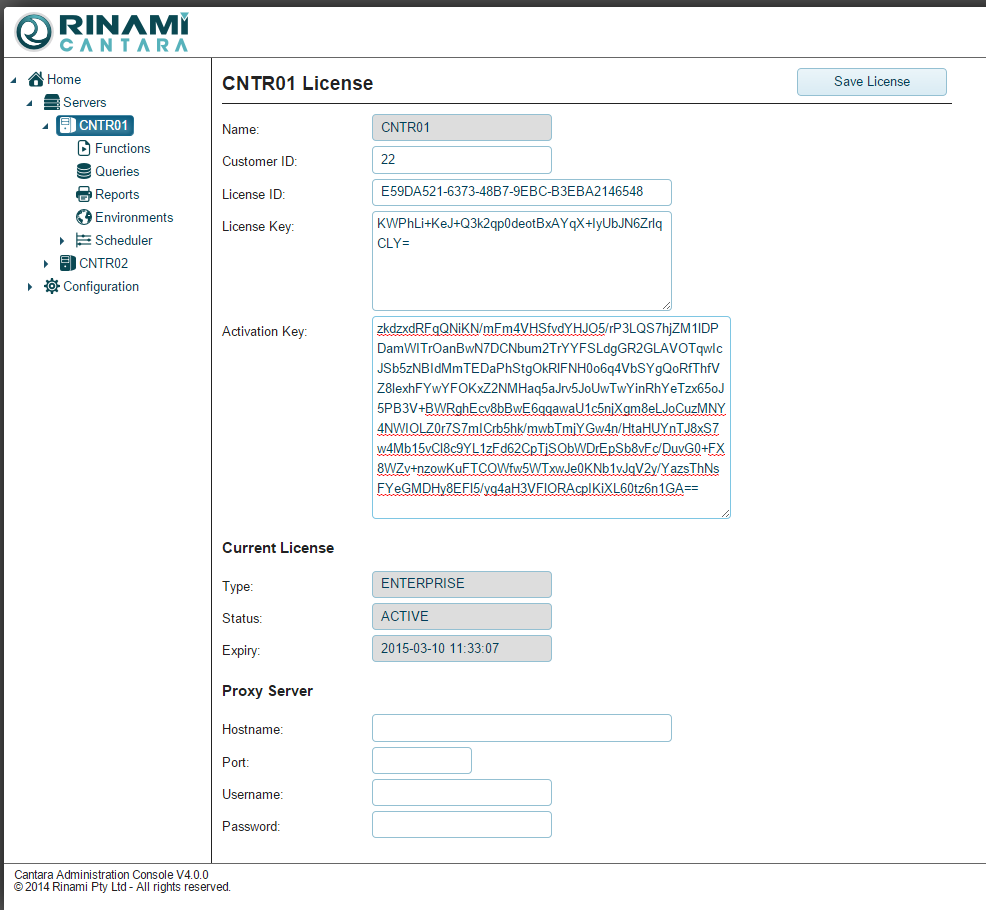Expand the Scheduler tree node
Viewport: 986px width, 910px height.
point(62,241)
